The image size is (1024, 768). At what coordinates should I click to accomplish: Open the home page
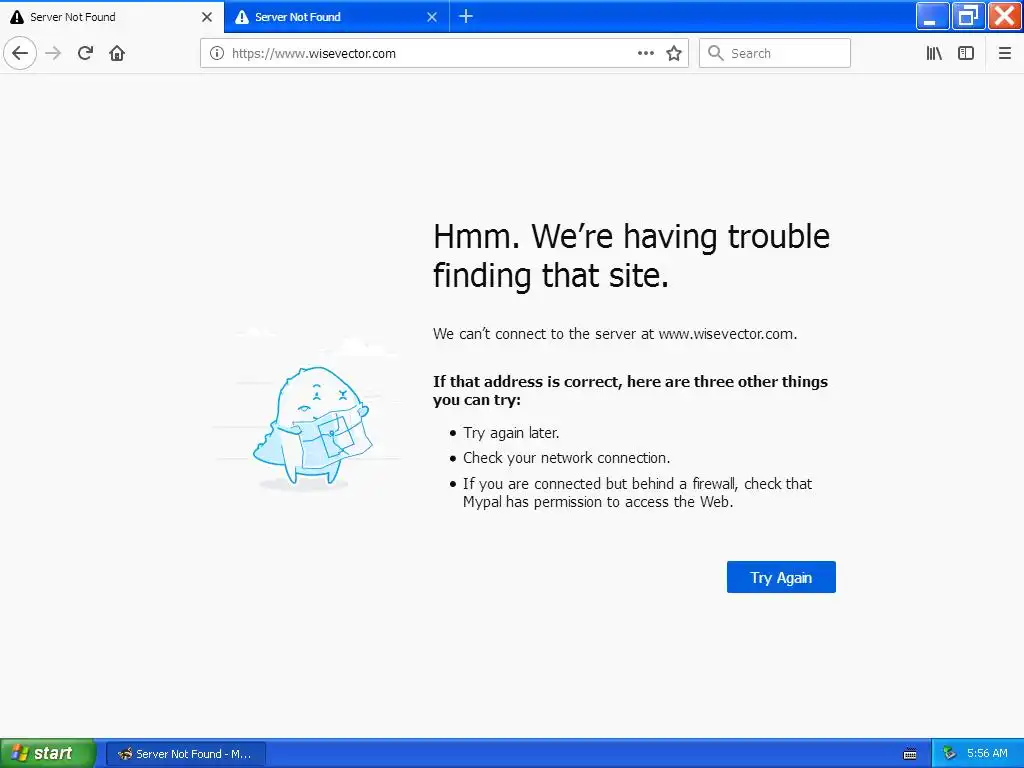pyautogui.click(x=117, y=53)
